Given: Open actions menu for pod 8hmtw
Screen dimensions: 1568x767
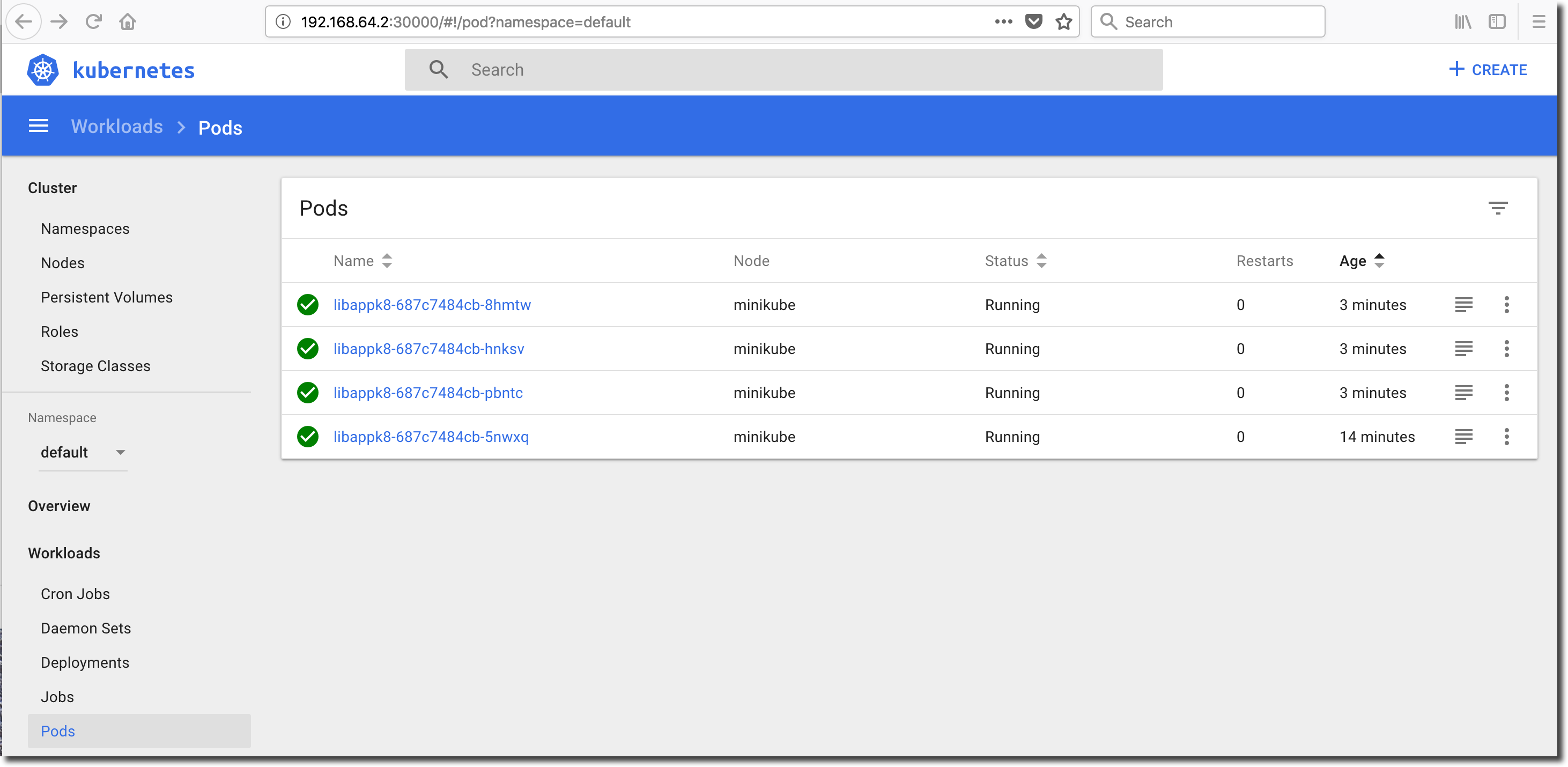Looking at the screenshot, I should coord(1506,304).
